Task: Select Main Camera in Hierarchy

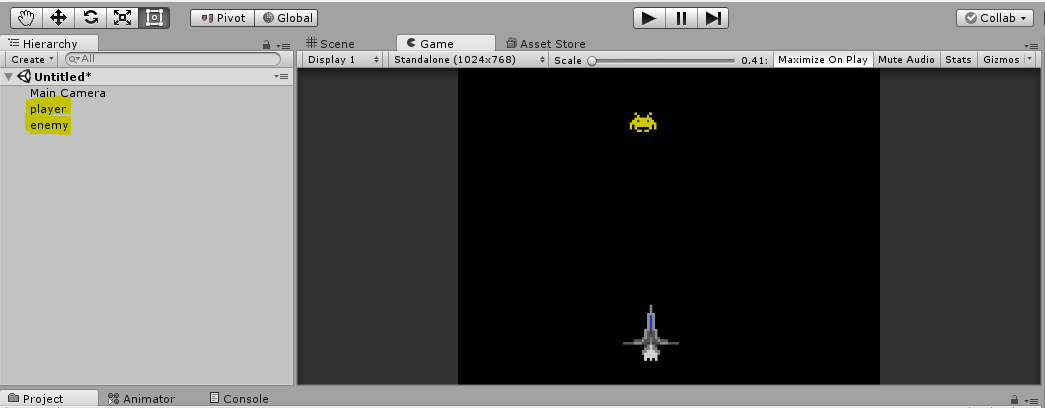Action: click(68, 93)
